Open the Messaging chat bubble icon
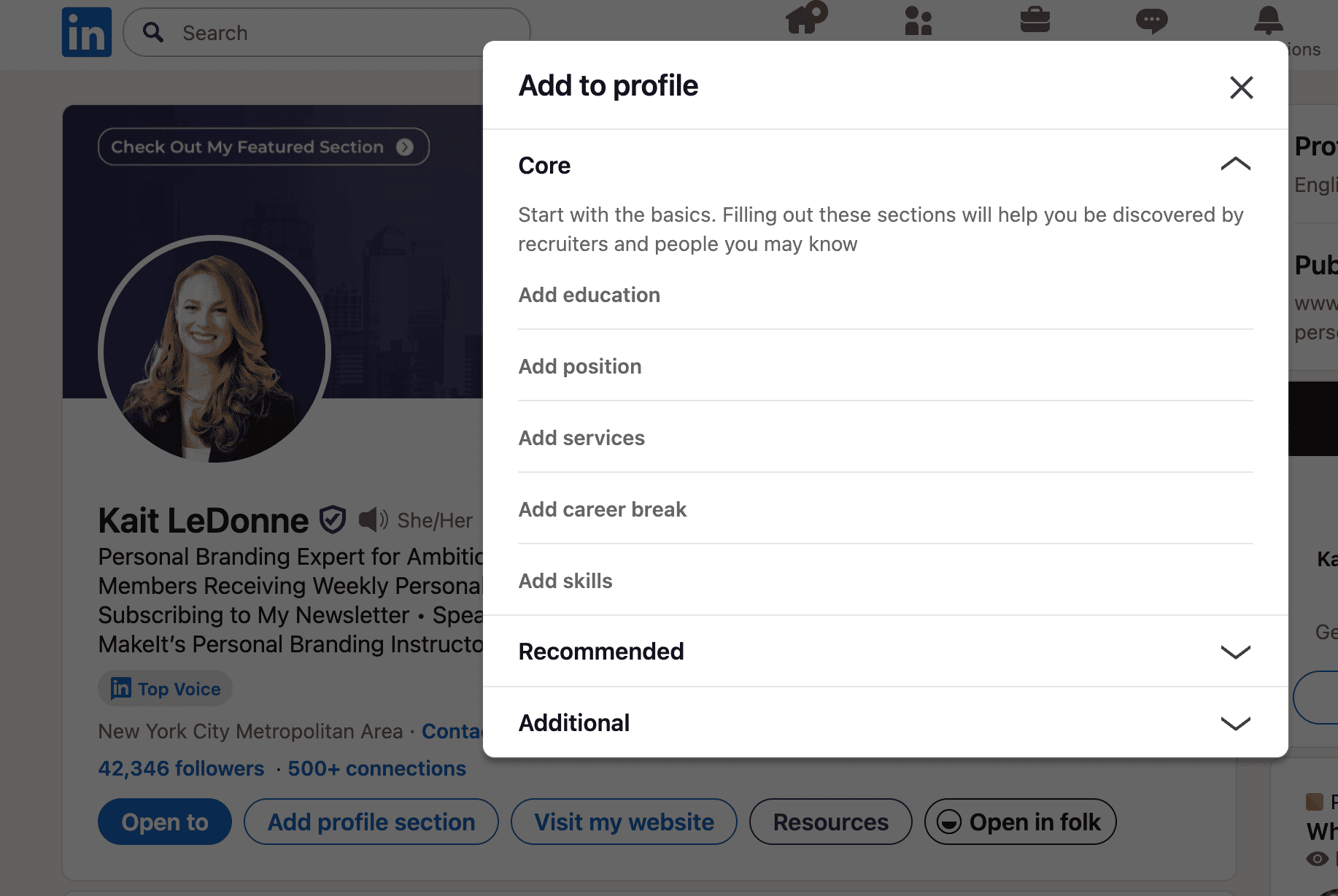This screenshot has height=896, width=1338. pyautogui.click(x=1152, y=20)
